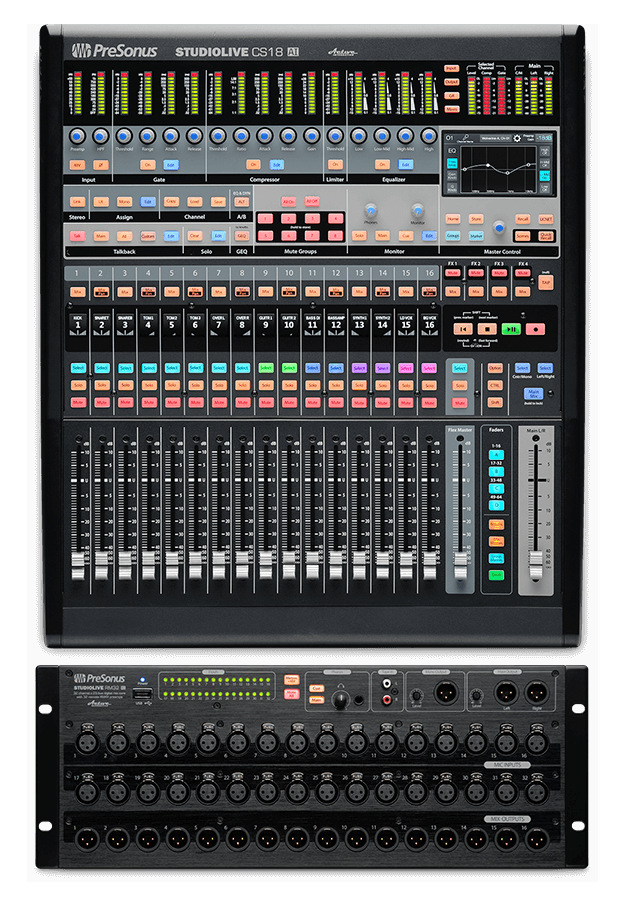Viewport: 625px width, 915px height.
Task: Open the Compressor Edit button
Action: coord(276,165)
